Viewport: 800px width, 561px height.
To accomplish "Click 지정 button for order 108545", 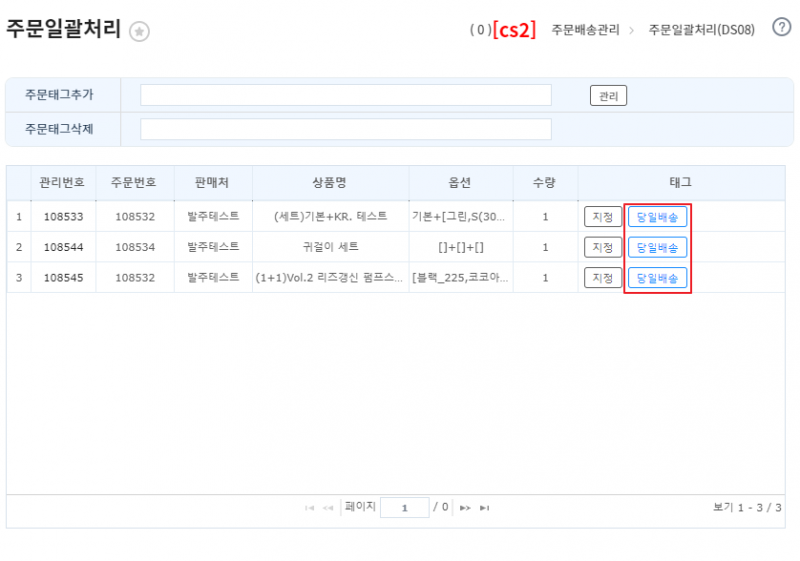I will click(x=603, y=278).
